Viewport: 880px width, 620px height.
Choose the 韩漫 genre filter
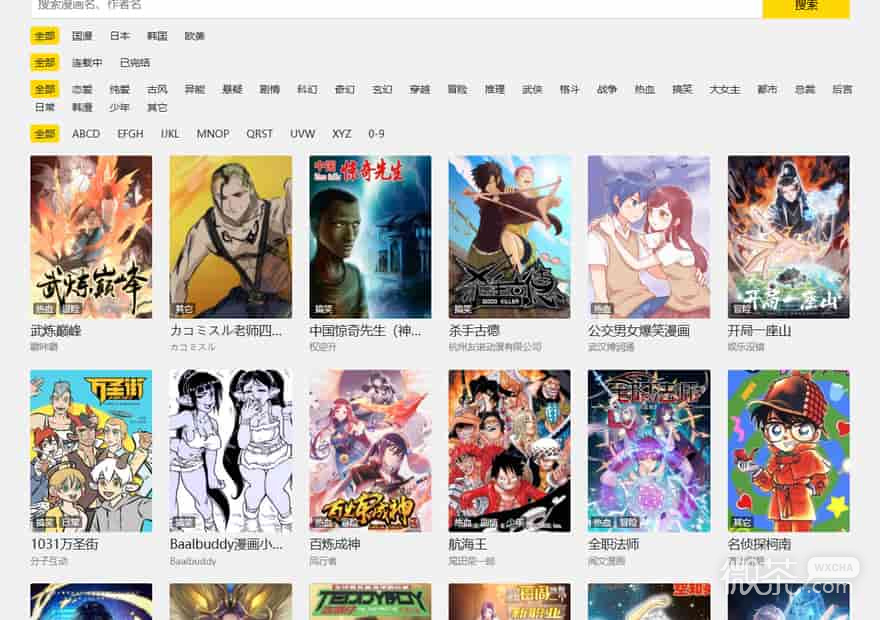point(82,107)
